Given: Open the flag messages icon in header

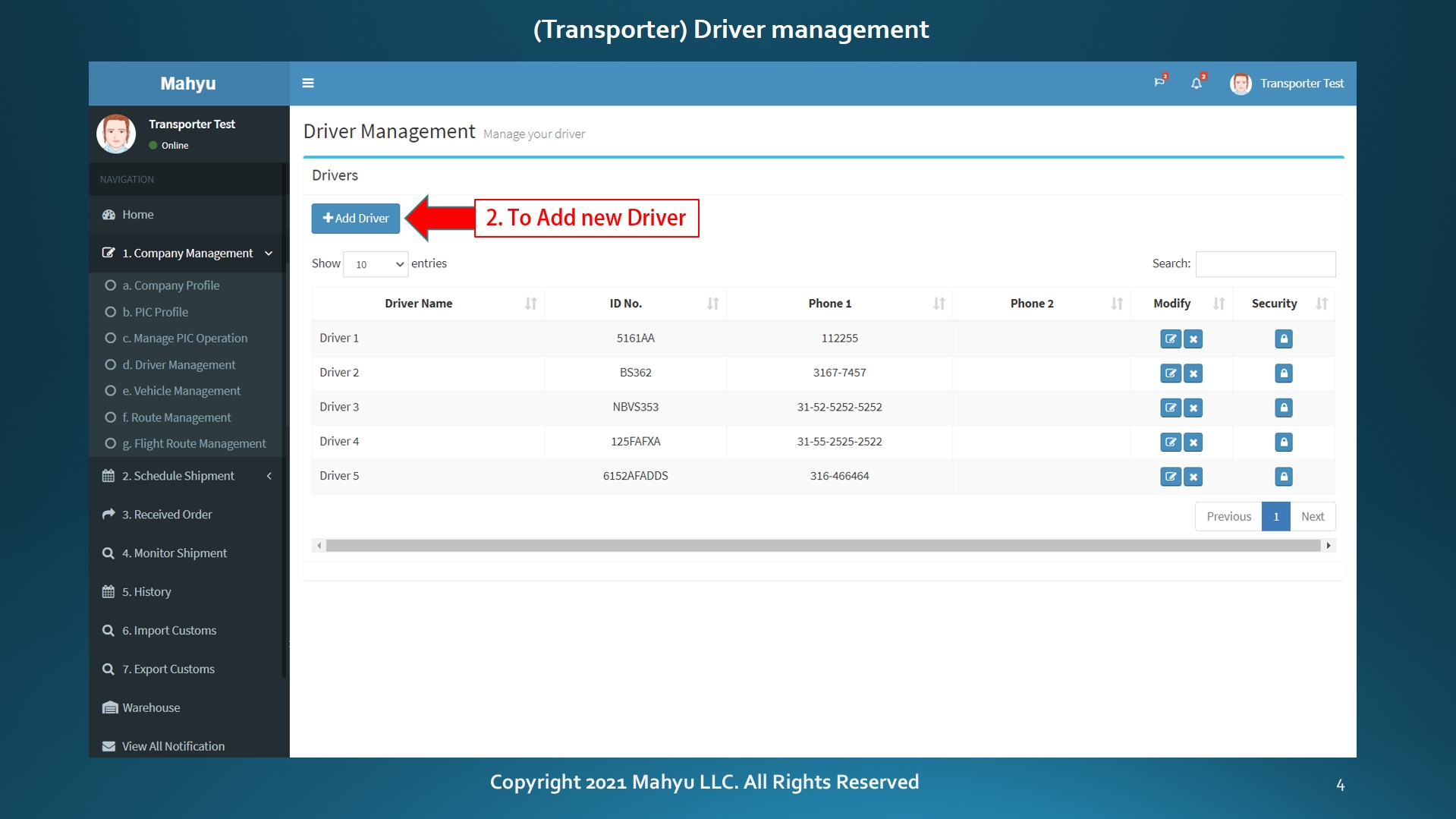Looking at the screenshot, I should (1159, 83).
